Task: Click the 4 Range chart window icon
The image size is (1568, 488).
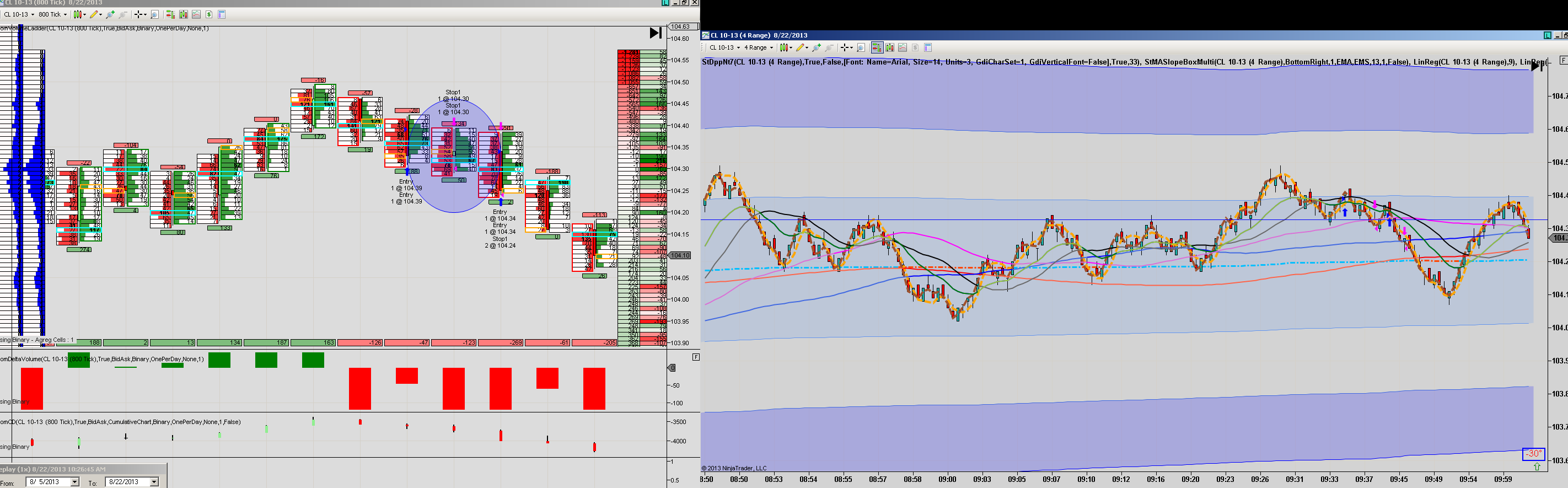Action: [x=706, y=35]
